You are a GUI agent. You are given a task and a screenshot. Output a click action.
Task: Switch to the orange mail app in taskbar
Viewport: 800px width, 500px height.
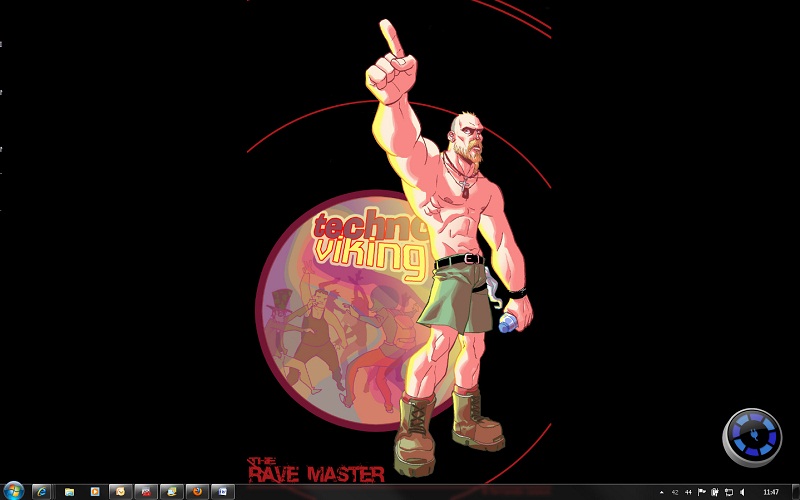click(120, 492)
